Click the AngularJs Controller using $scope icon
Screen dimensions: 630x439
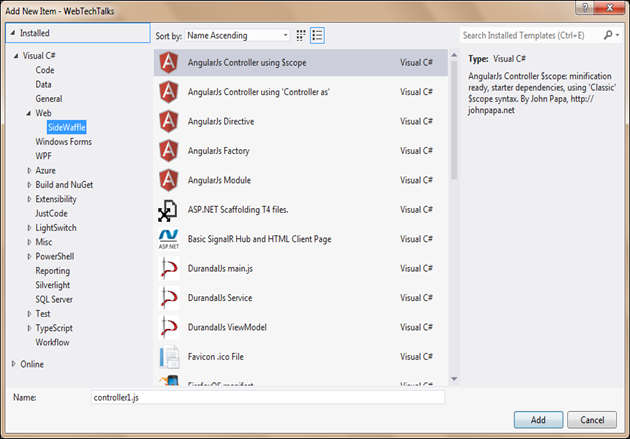point(169,63)
